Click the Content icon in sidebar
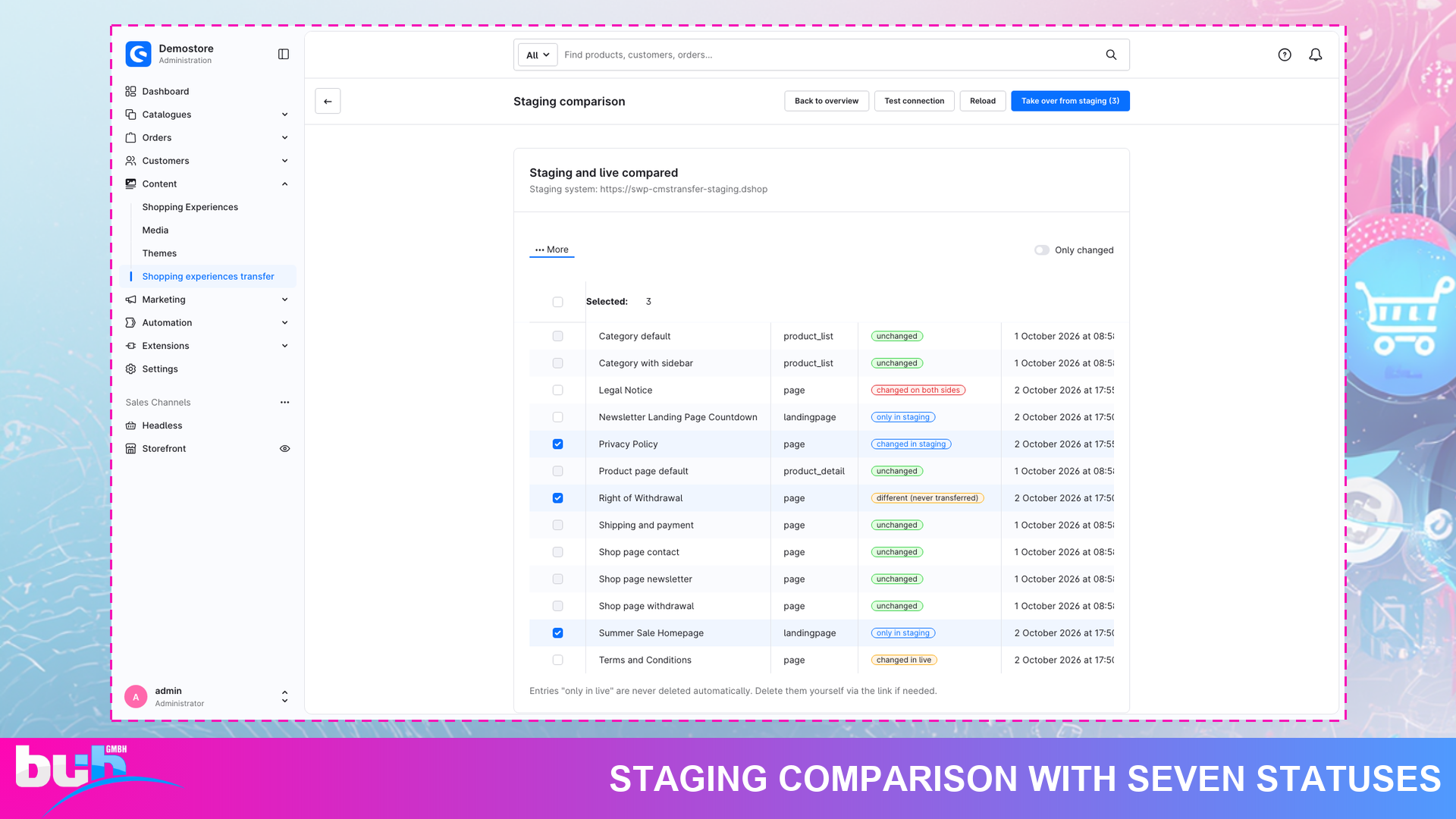The width and height of the screenshot is (1456, 819). pos(130,184)
